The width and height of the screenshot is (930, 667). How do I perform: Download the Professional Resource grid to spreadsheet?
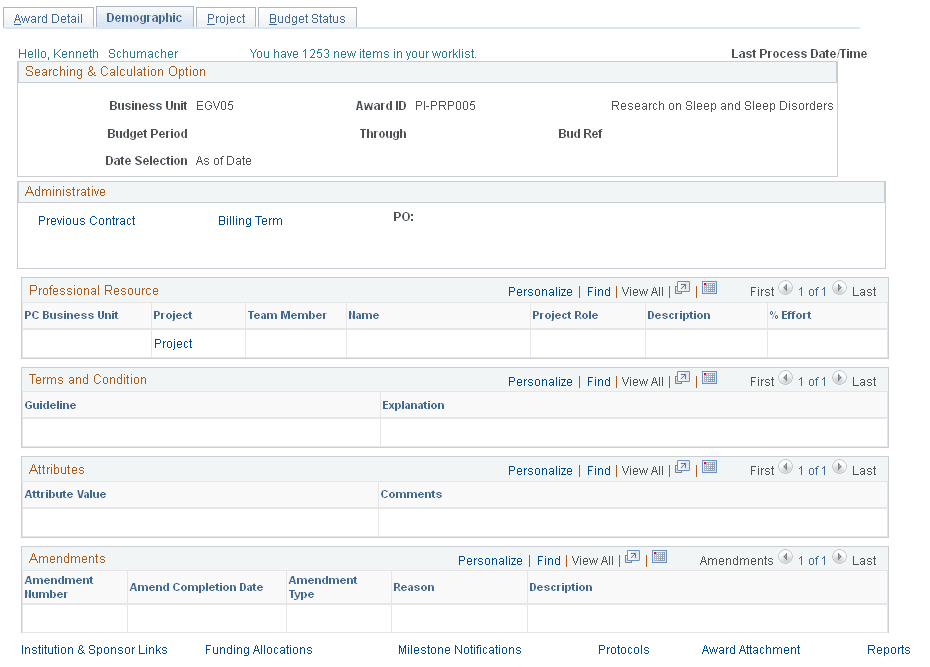pyautogui.click(x=710, y=288)
